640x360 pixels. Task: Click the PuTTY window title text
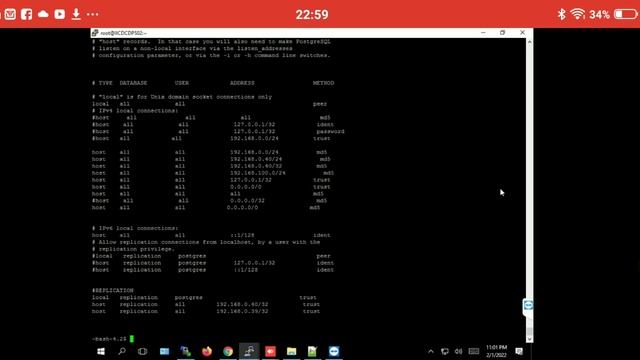click(123, 33)
